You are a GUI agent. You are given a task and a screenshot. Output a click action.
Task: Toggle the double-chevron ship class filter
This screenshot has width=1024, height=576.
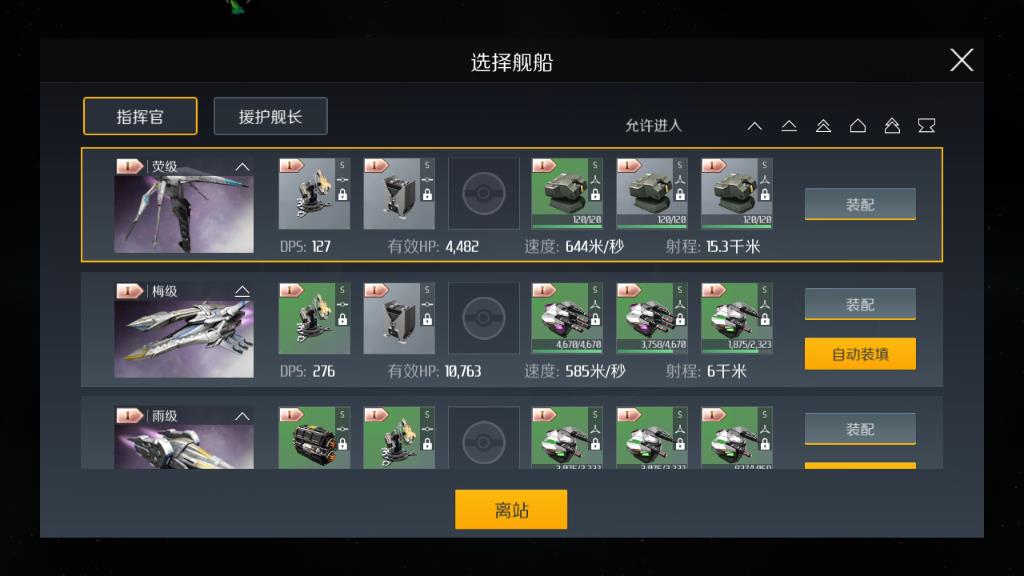pyautogui.click(x=824, y=125)
